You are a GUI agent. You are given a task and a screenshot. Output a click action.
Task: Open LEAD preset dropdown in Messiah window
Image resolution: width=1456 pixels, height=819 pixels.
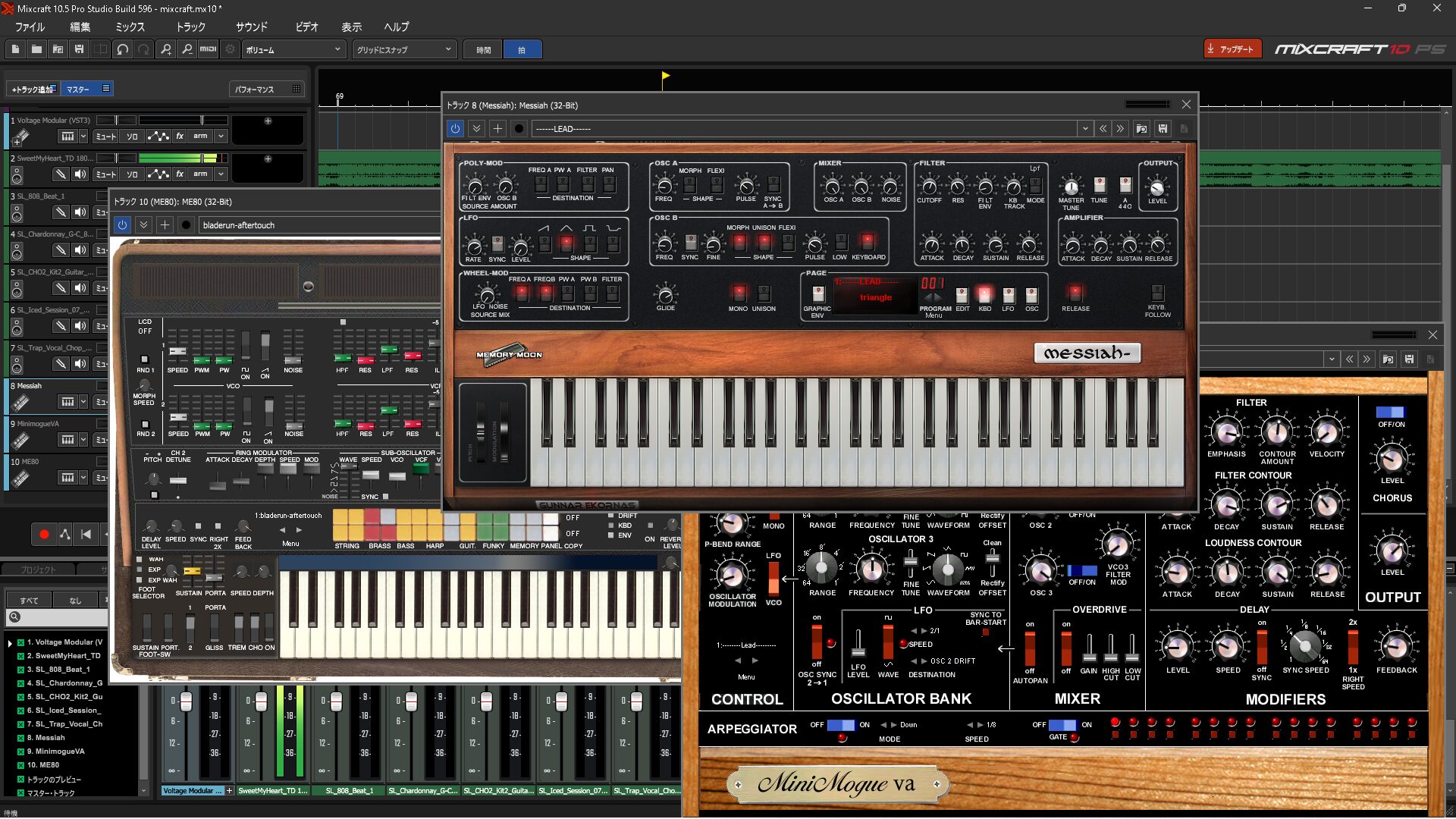tap(1085, 129)
